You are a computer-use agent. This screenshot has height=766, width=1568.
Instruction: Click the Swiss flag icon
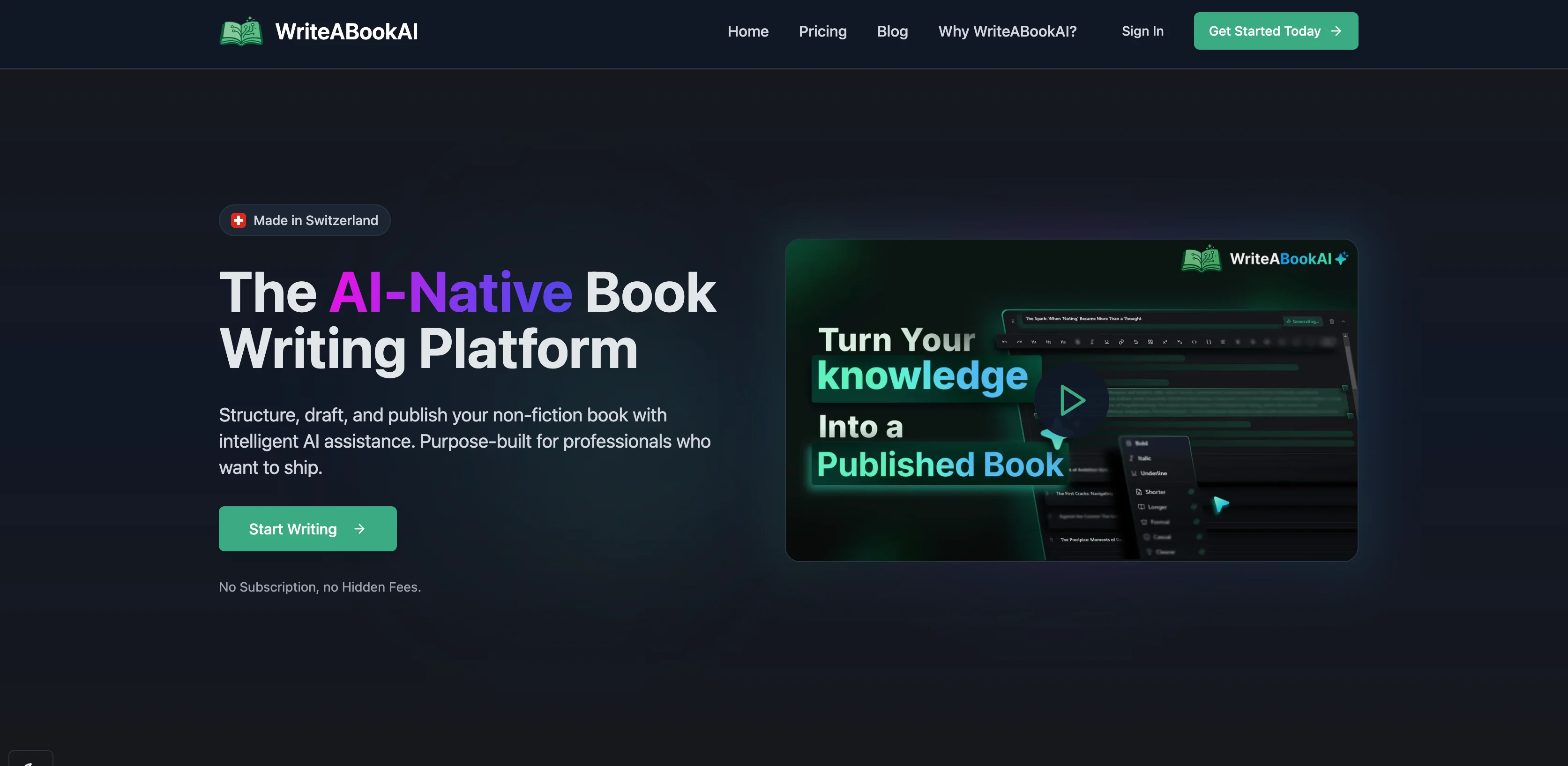pyautogui.click(x=239, y=220)
